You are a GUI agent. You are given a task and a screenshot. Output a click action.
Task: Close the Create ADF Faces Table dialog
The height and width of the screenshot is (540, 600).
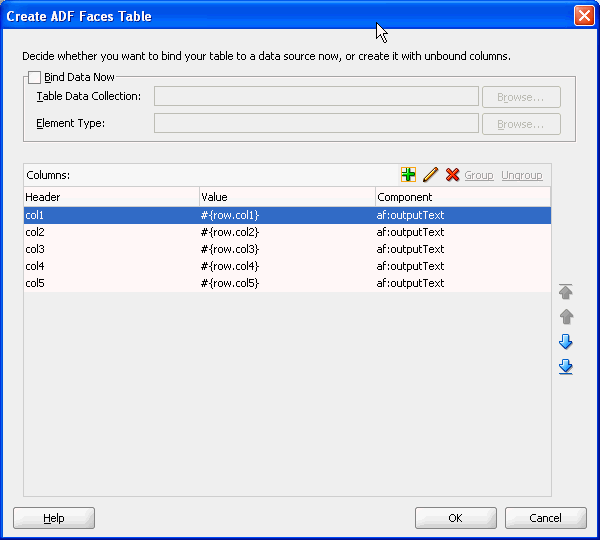point(584,16)
